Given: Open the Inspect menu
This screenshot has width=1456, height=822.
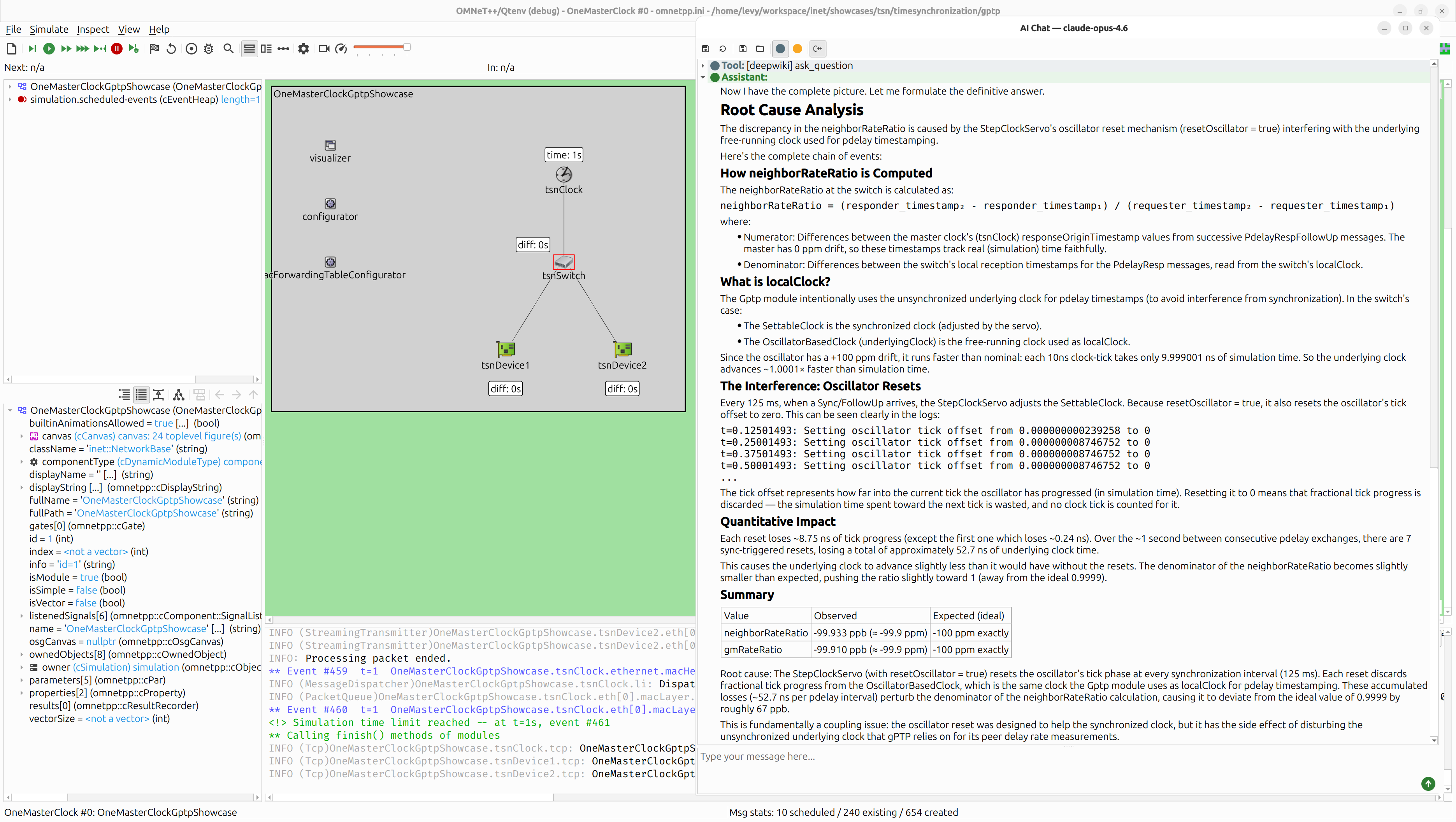Looking at the screenshot, I should pos(93,30).
